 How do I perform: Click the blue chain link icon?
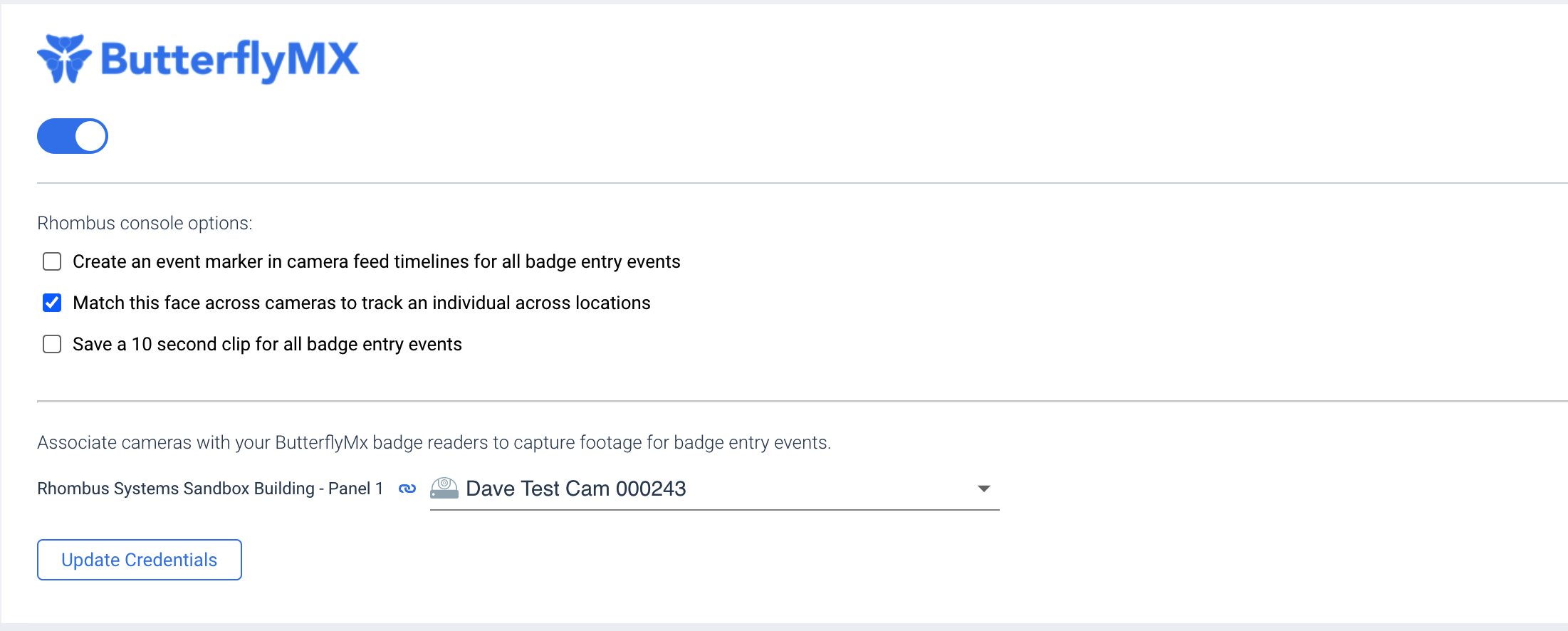pyautogui.click(x=407, y=489)
